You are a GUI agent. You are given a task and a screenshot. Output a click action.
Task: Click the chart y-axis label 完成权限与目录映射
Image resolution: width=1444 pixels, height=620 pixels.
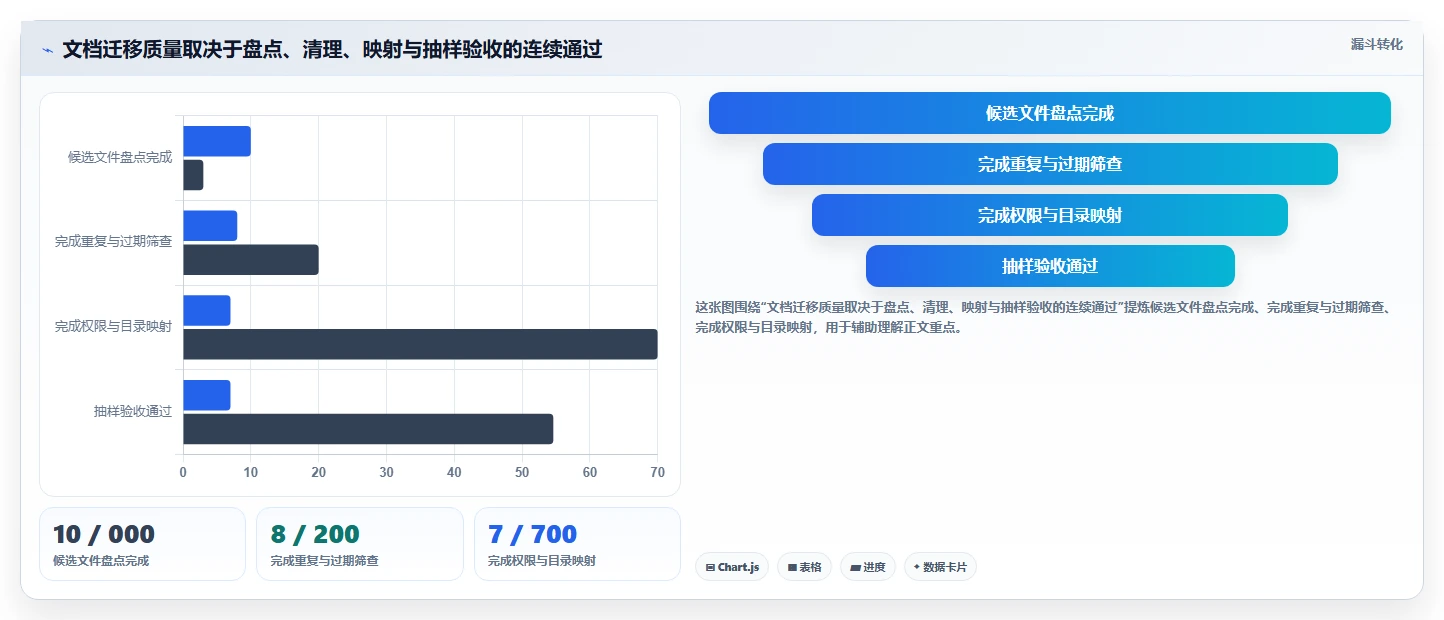tap(113, 326)
